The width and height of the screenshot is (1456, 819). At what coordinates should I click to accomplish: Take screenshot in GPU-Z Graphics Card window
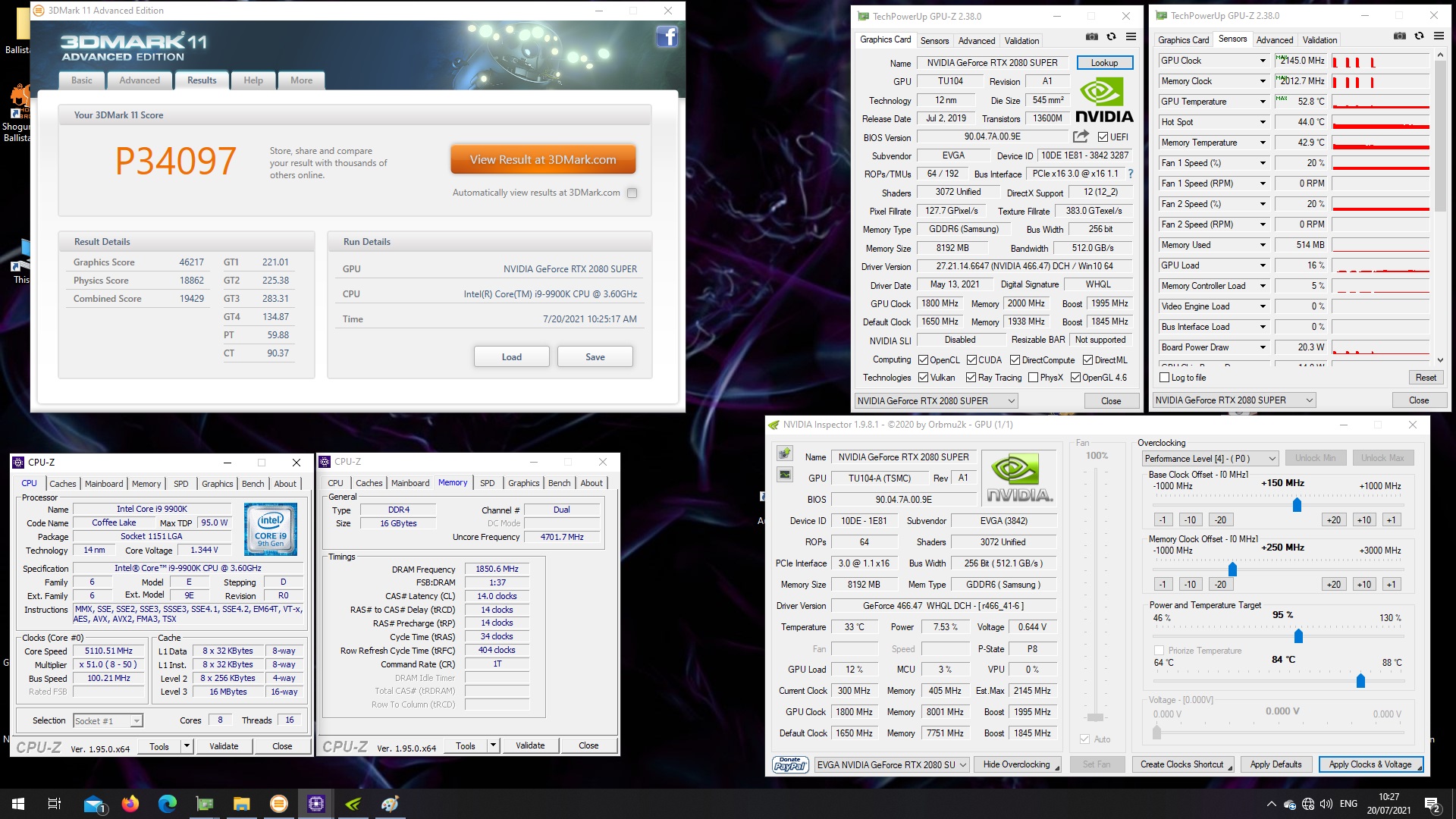pyautogui.click(x=1091, y=36)
